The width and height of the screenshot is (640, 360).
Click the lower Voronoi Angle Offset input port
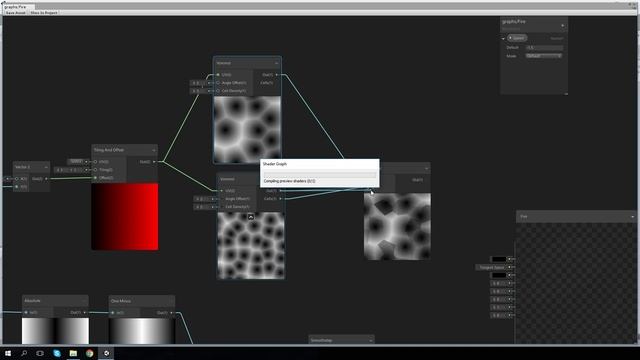pos(222,199)
